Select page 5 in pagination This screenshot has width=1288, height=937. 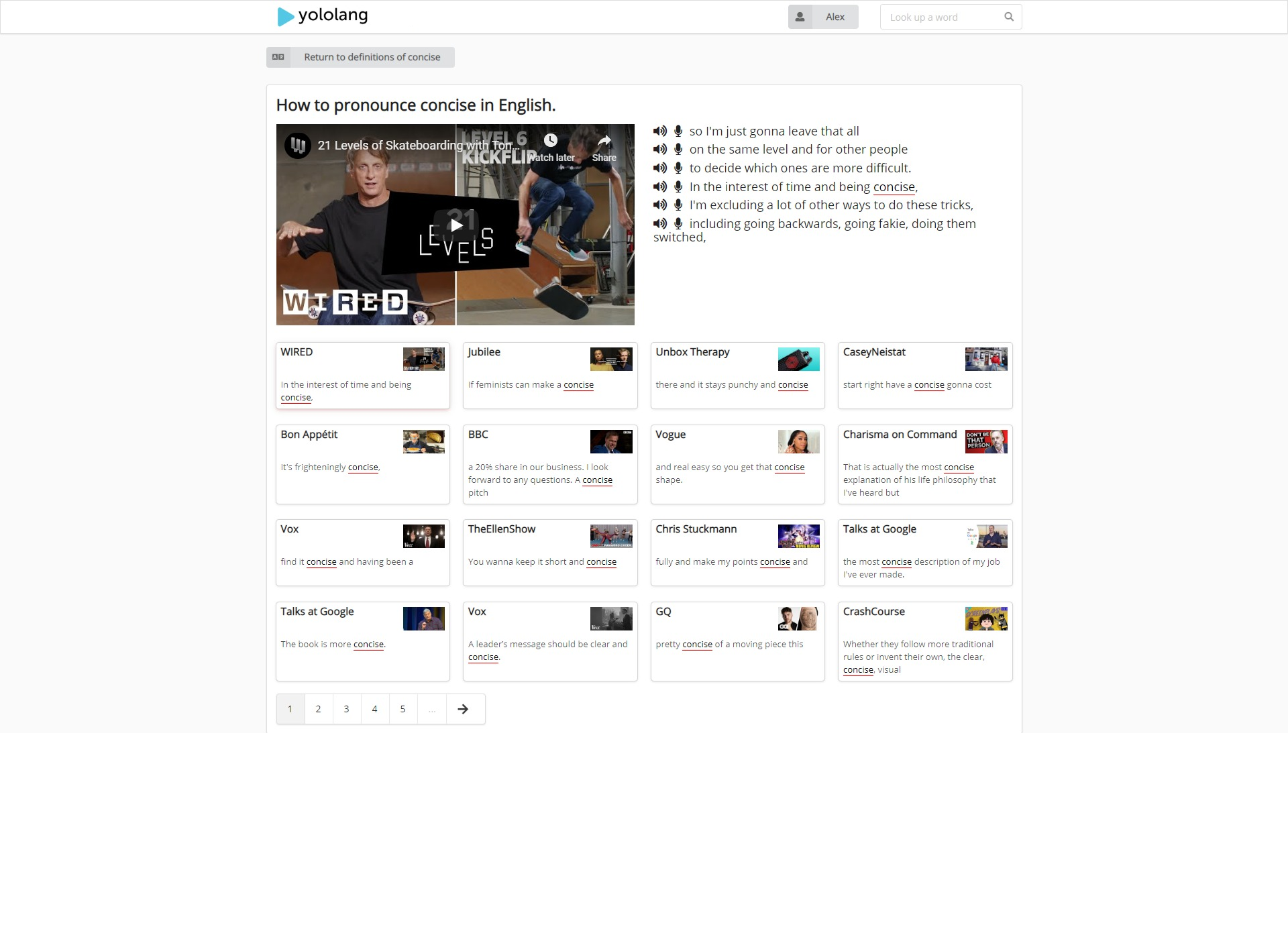[x=402, y=709]
